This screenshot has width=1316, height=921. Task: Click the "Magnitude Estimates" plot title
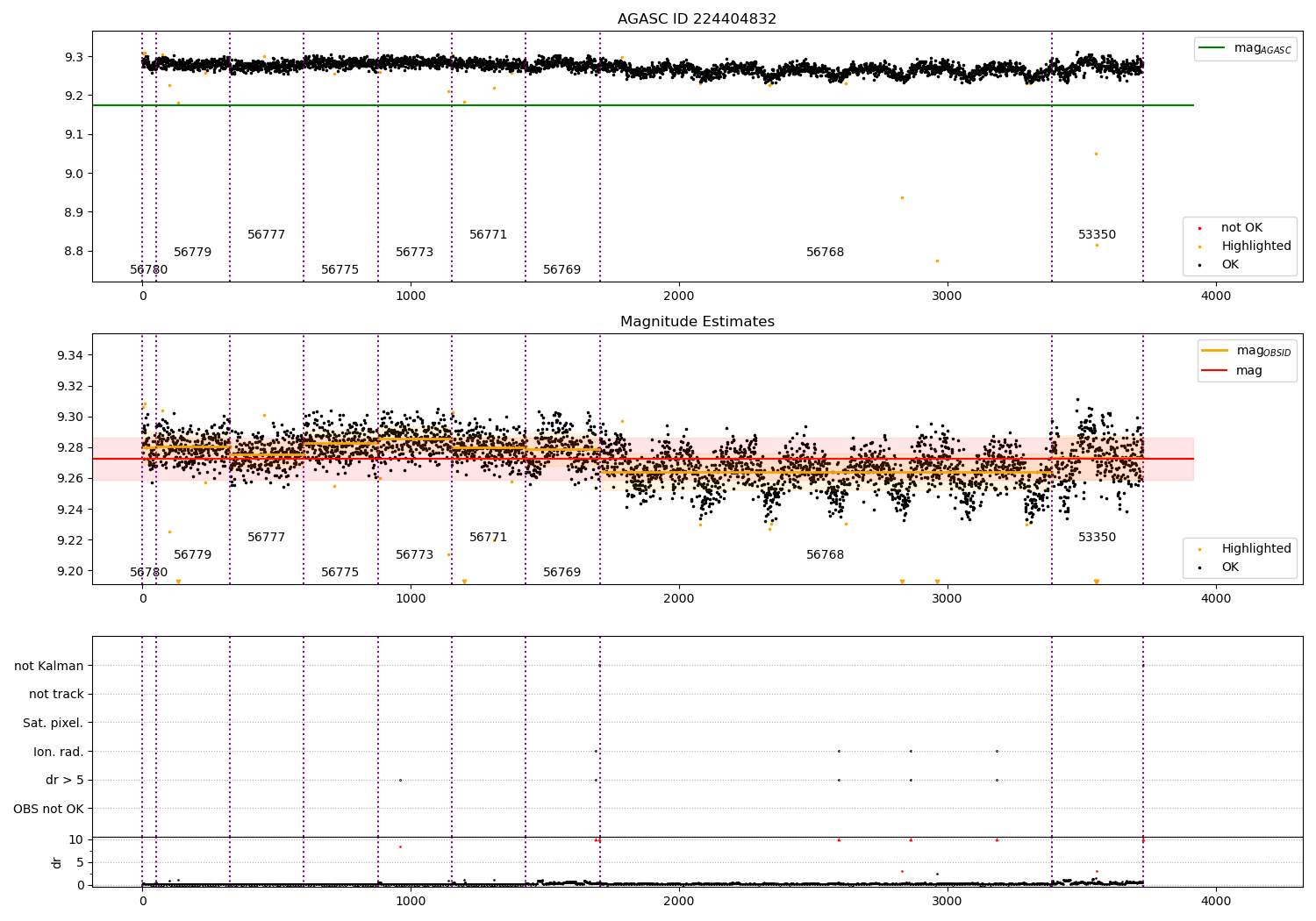[x=697, y=321]
